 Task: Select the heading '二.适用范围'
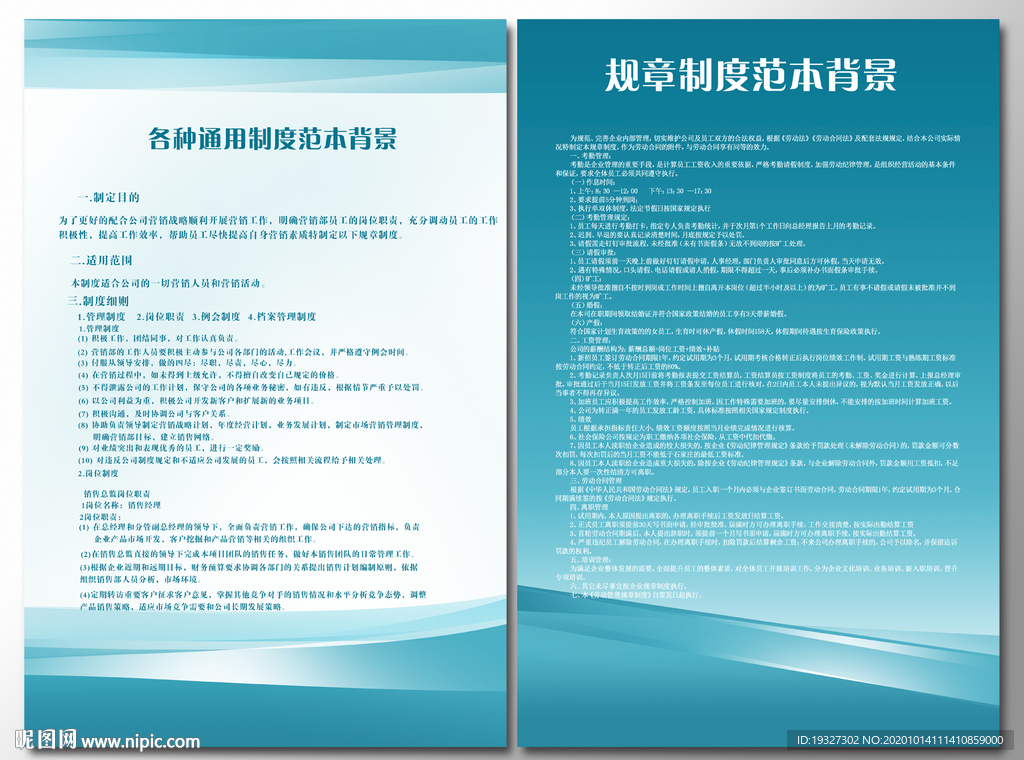102,260
